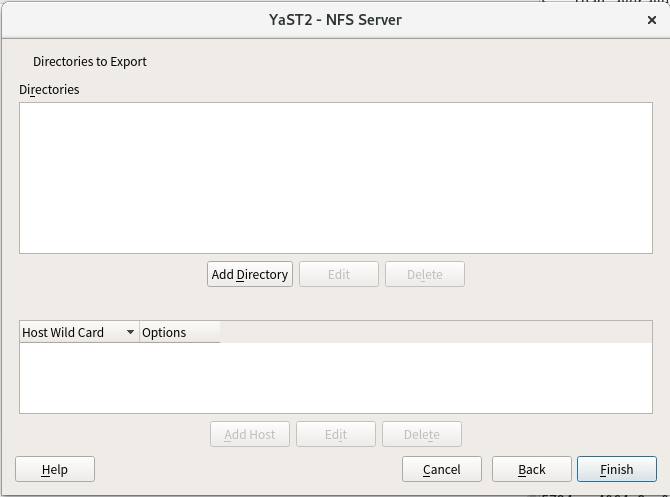Click inside the Directories list box
The image size is (670, 497).
coord(336,178)
